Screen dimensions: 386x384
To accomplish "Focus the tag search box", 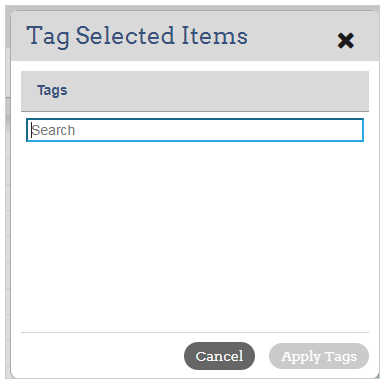I will click(x=195, y=130).
